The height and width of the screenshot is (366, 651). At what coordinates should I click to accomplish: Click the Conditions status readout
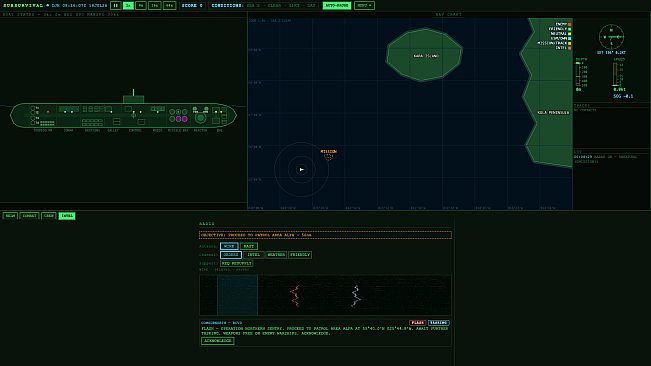pyautogui.click(x=263, y=5)
